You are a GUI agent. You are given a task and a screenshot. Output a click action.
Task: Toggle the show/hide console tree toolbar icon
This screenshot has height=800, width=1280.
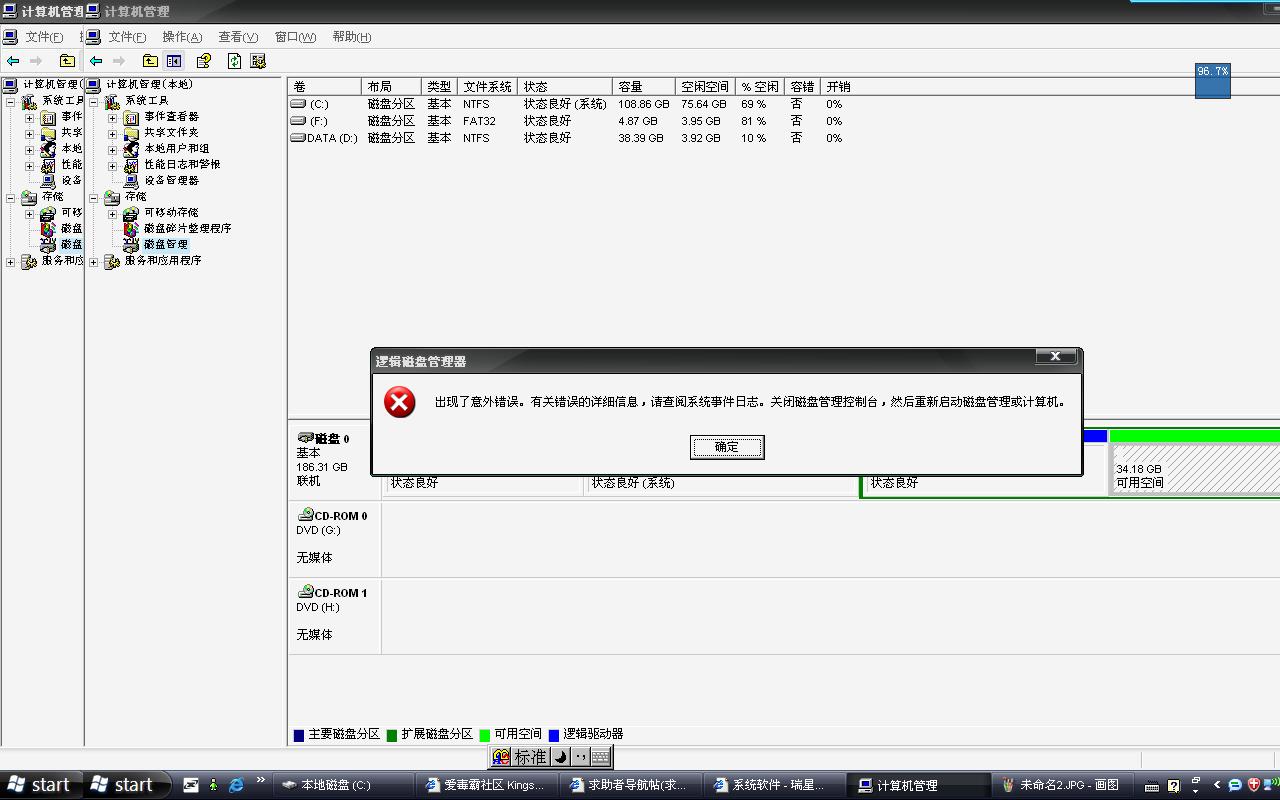pos(174,61)
